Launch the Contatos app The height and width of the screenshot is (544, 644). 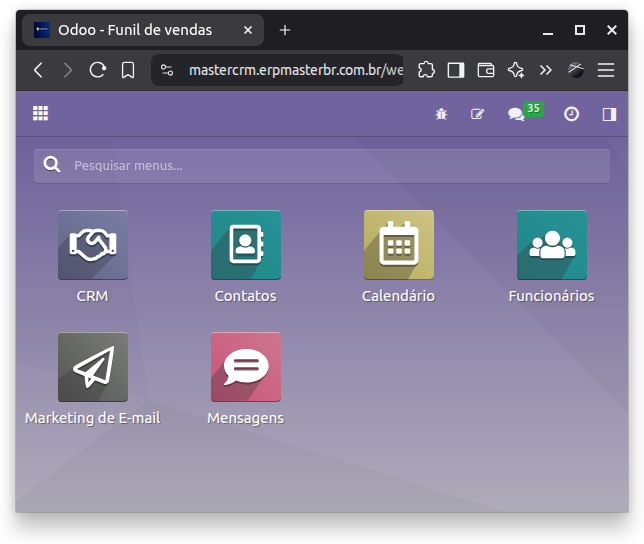pos(245,245)
